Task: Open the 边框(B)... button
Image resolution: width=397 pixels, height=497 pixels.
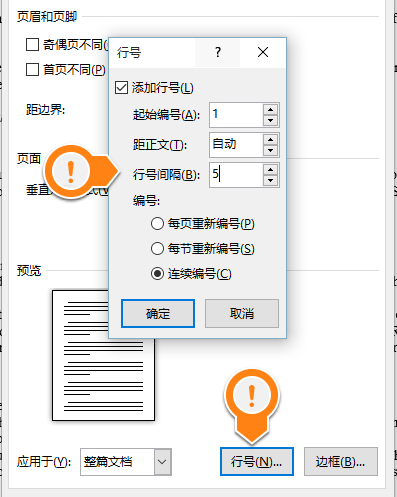Action: pyautogui.click(x=341, y=462)
